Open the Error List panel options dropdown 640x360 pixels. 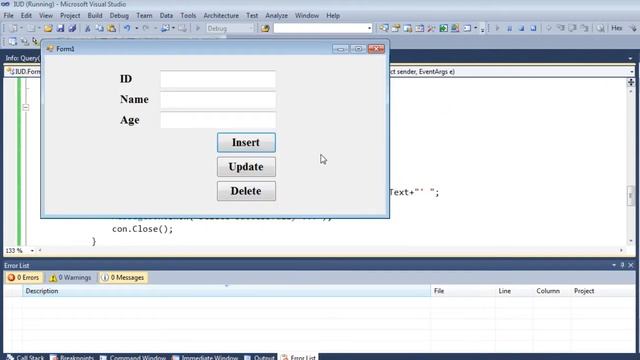pos(614,265)
